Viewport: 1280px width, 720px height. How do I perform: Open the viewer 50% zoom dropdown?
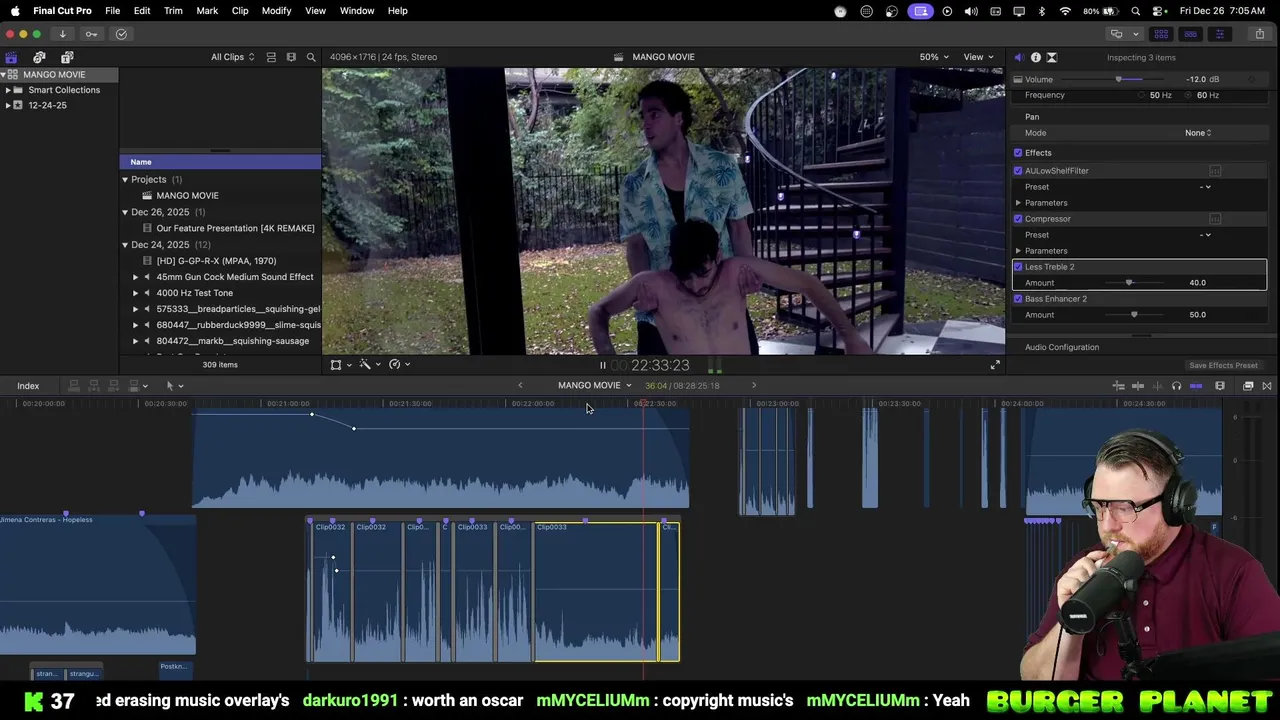point(934,57)
